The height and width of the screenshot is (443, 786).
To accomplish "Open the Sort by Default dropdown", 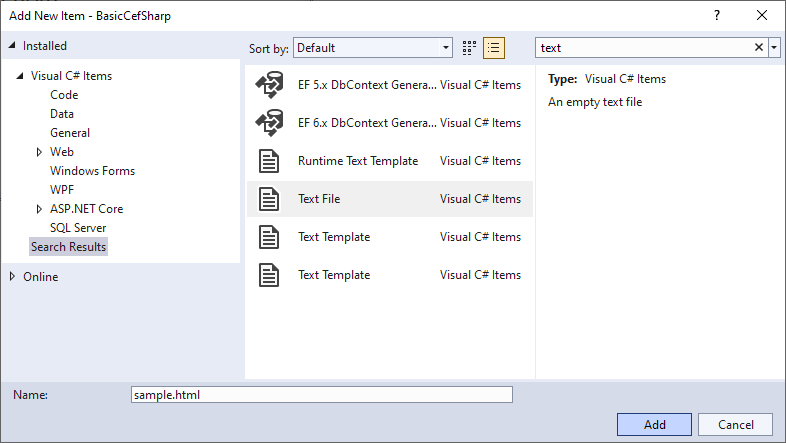I will (x=373, y=48).
